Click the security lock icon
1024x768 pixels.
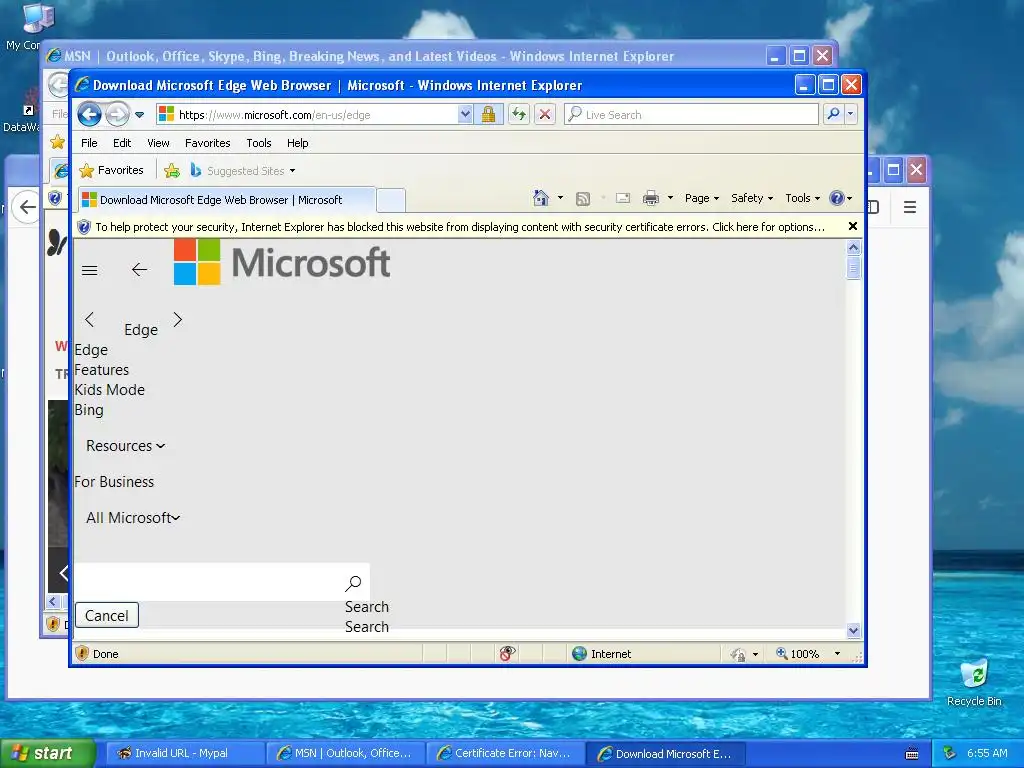488,115
